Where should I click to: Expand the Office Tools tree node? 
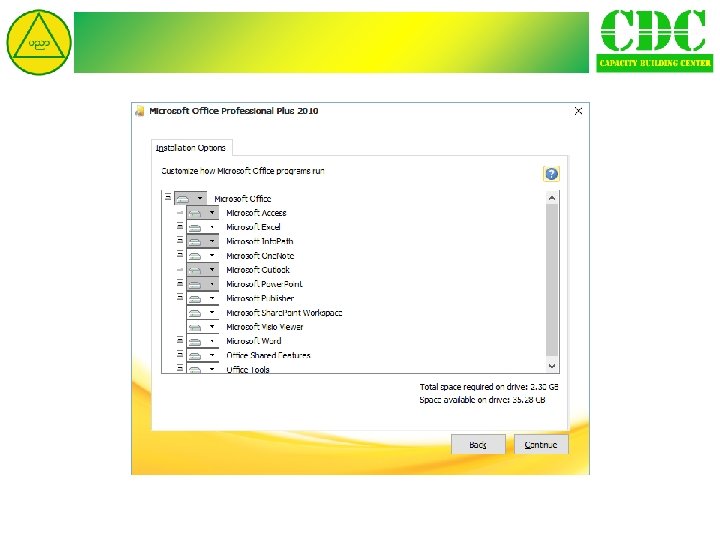tap(180, 368)
